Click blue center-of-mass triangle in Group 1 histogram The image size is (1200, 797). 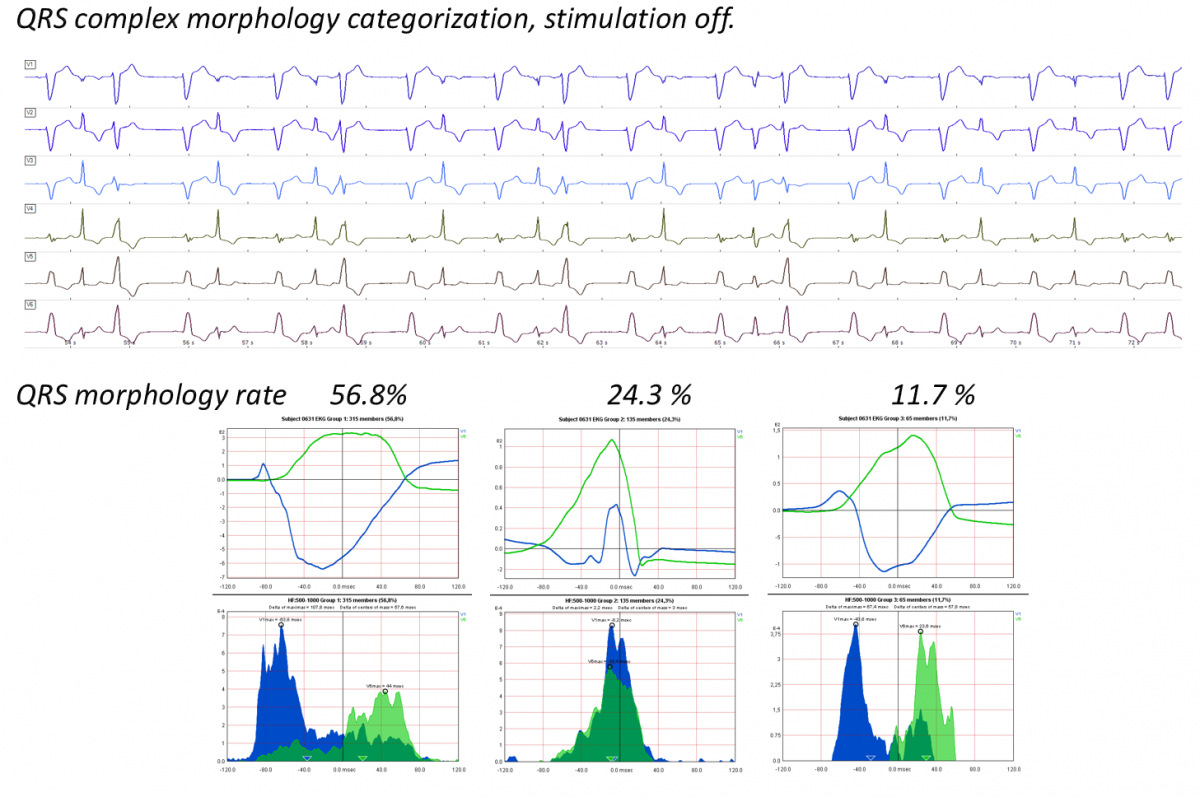pyautogui.click(x=308, y=758)
